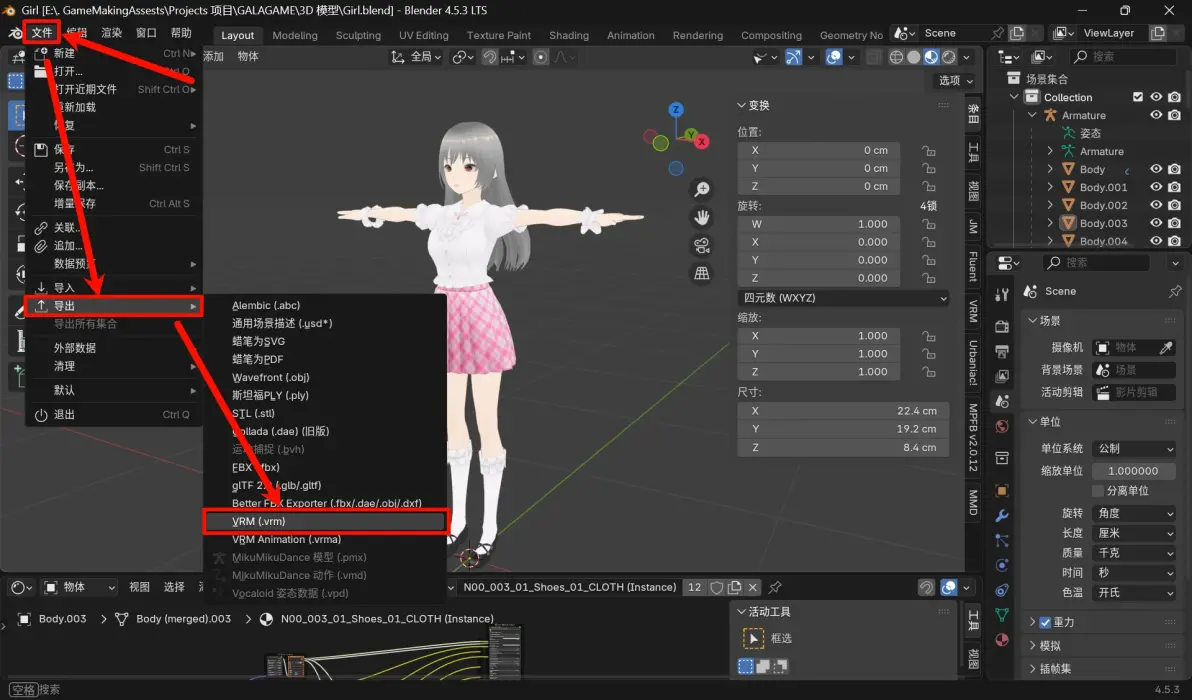Click the Z axis on navigation gizmo
Viewport: 1192px width, 700px height.
676,110
